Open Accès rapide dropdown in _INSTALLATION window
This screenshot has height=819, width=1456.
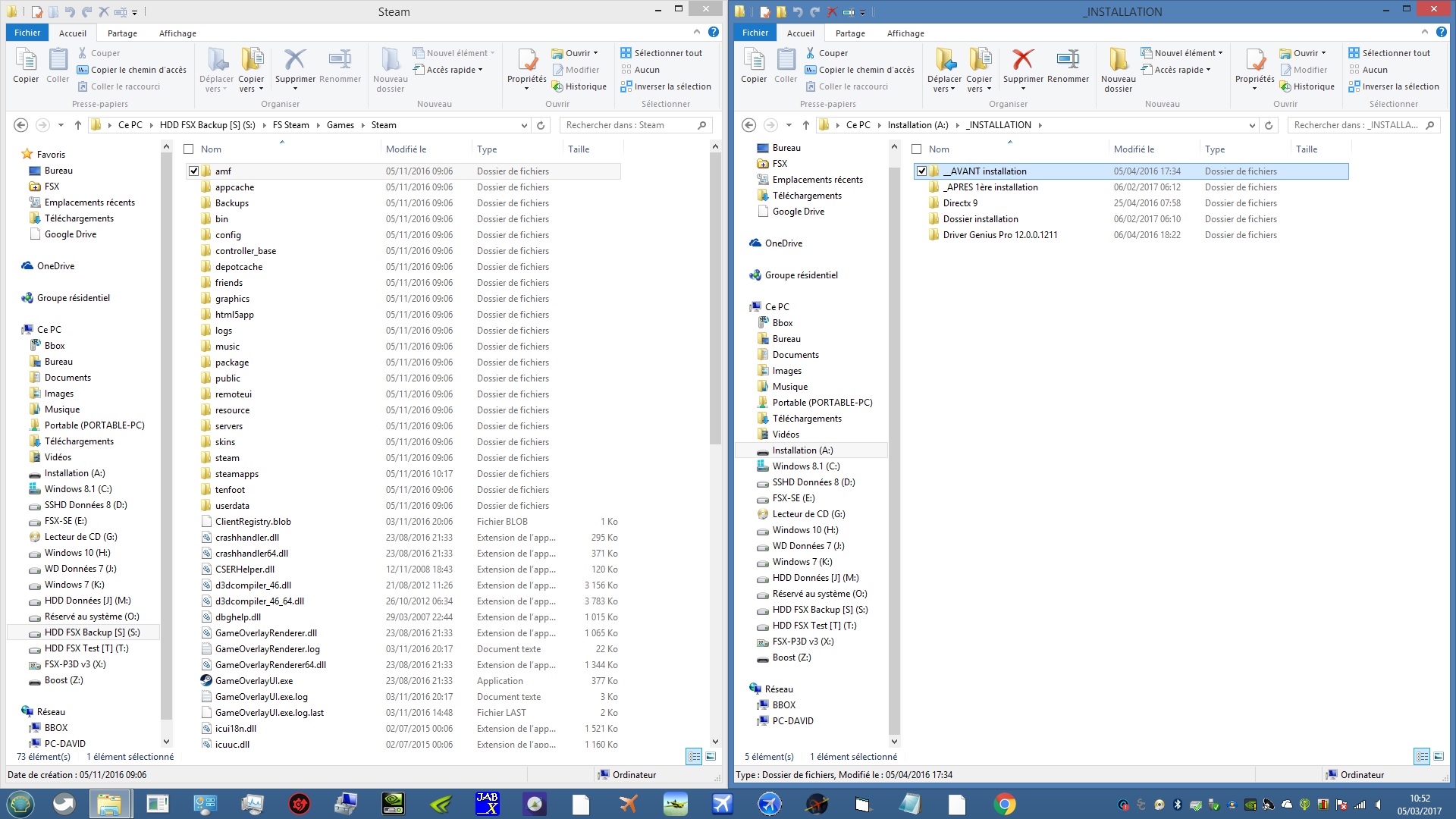(1176, 70)
